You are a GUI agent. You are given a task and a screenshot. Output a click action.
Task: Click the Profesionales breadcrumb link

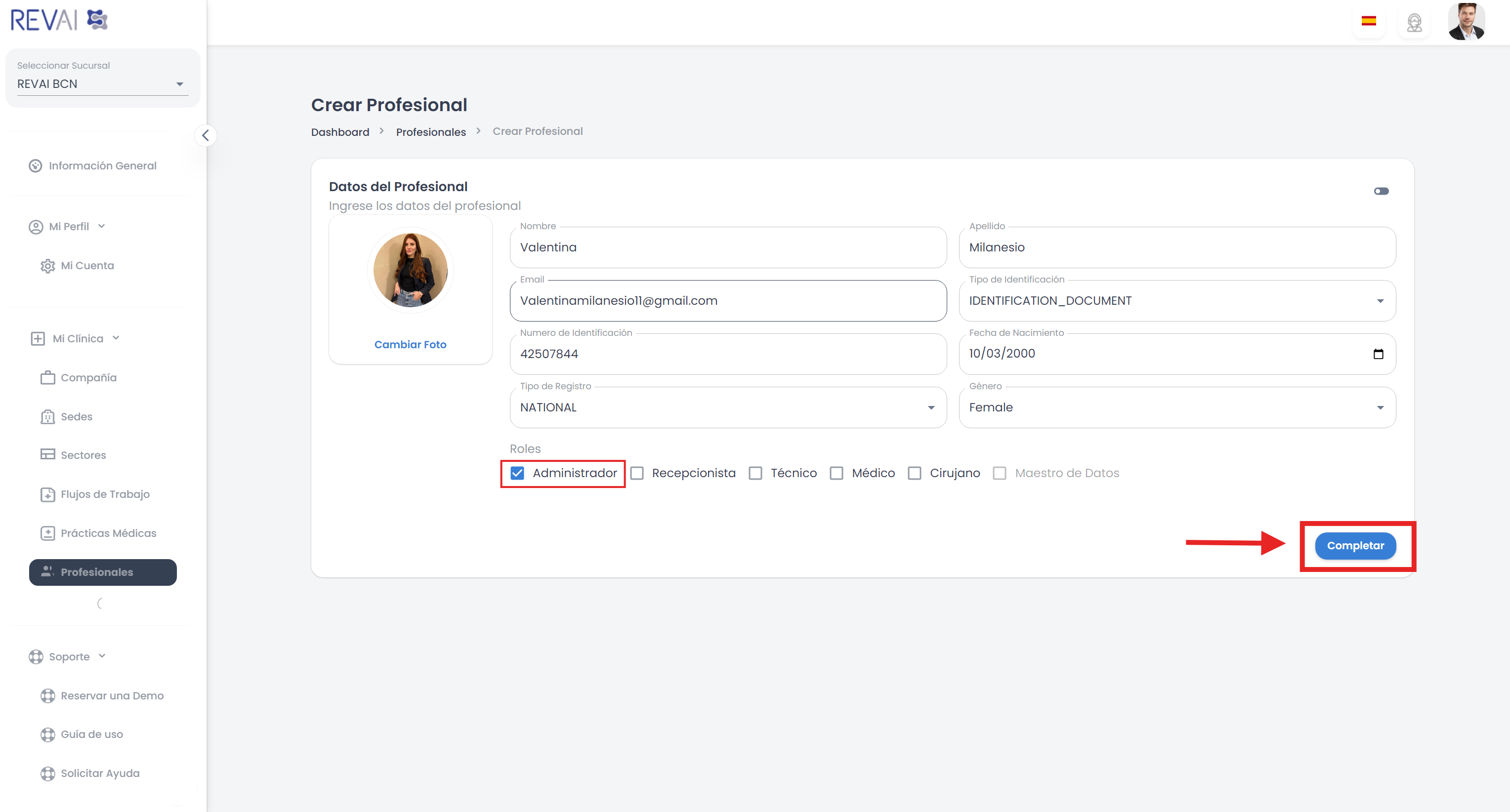(x=431, y=132)
